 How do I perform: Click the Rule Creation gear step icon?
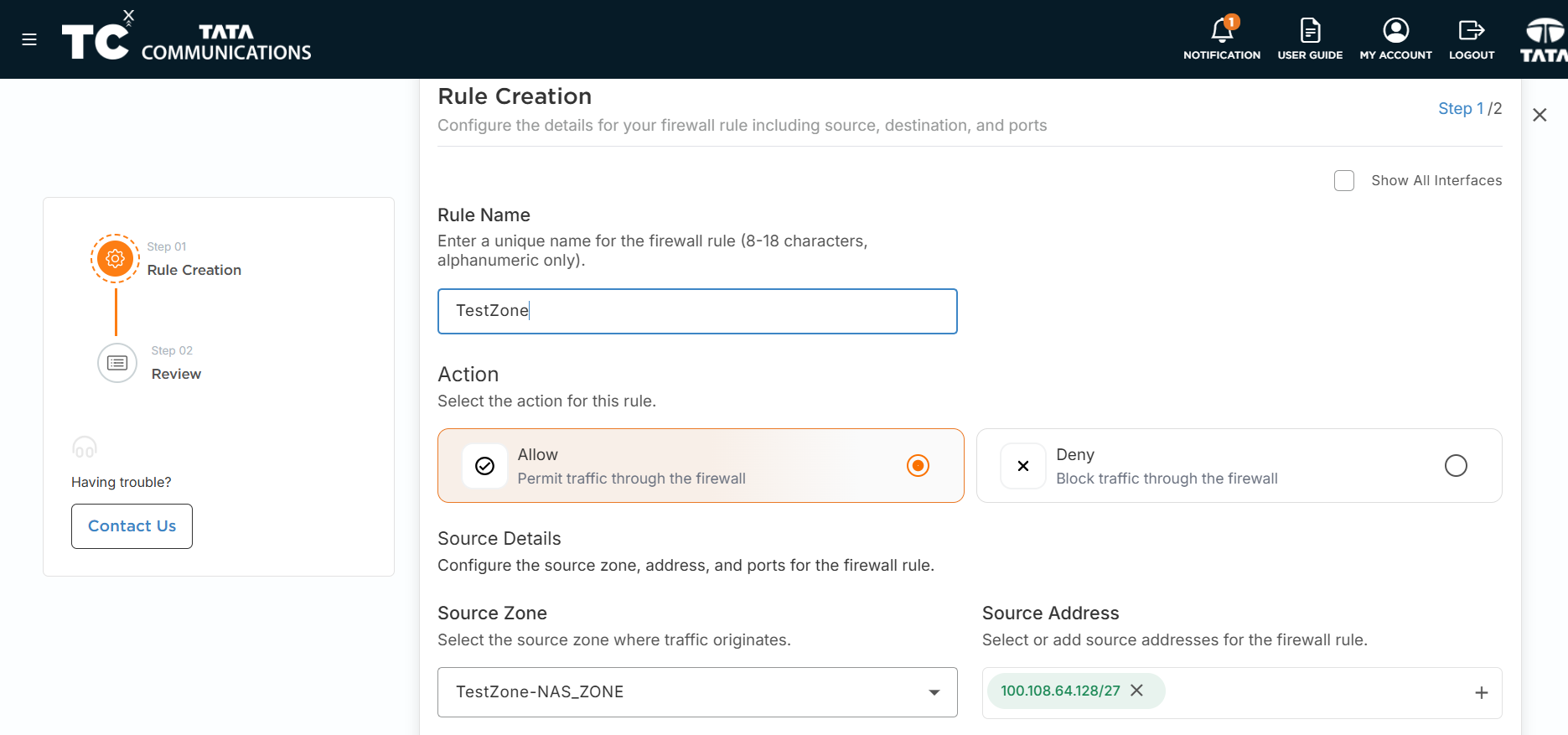pyautogui.click(x=116, y=258)
